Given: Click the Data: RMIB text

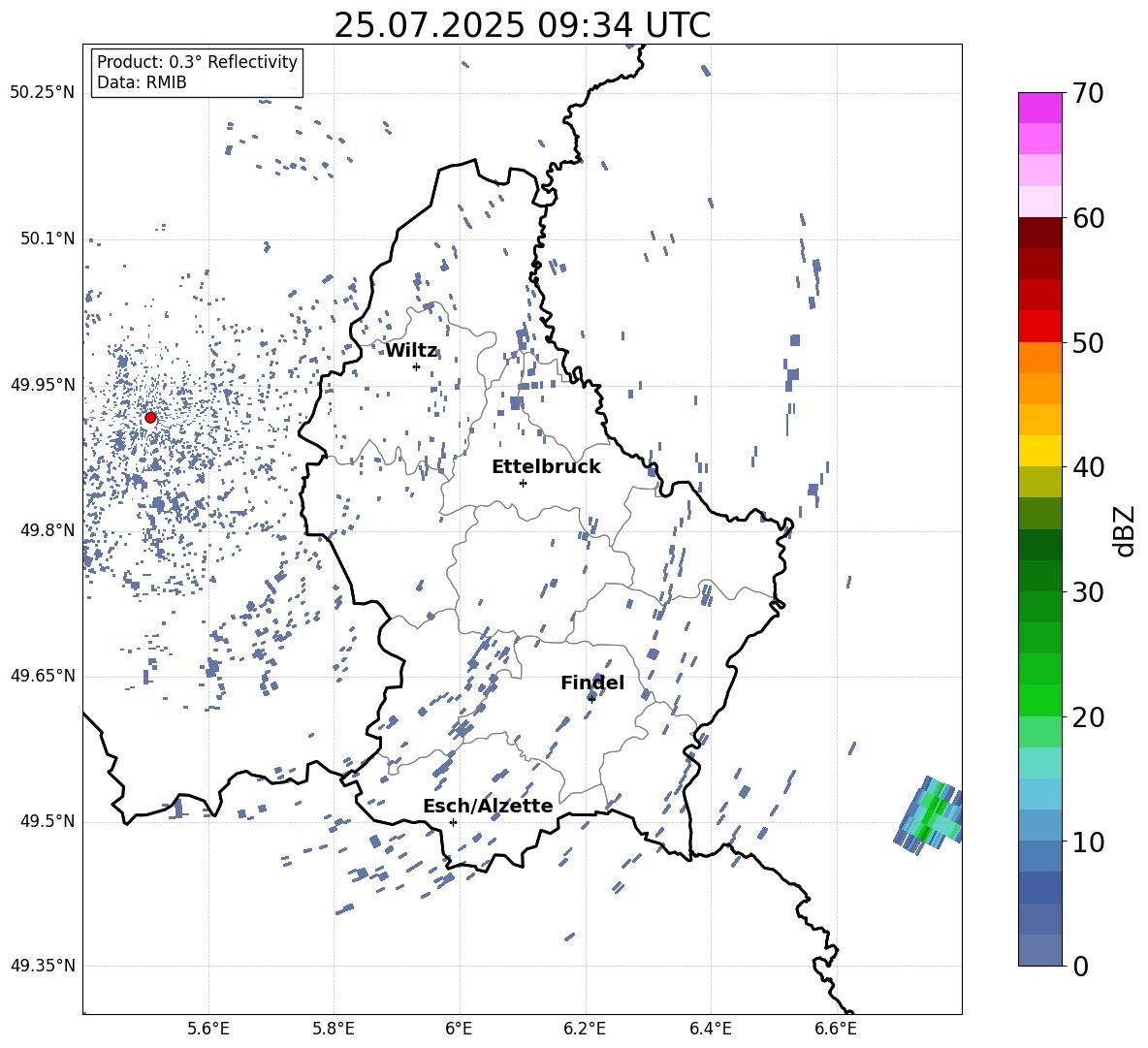Looking at the screenshot, I should coord(142,82).
